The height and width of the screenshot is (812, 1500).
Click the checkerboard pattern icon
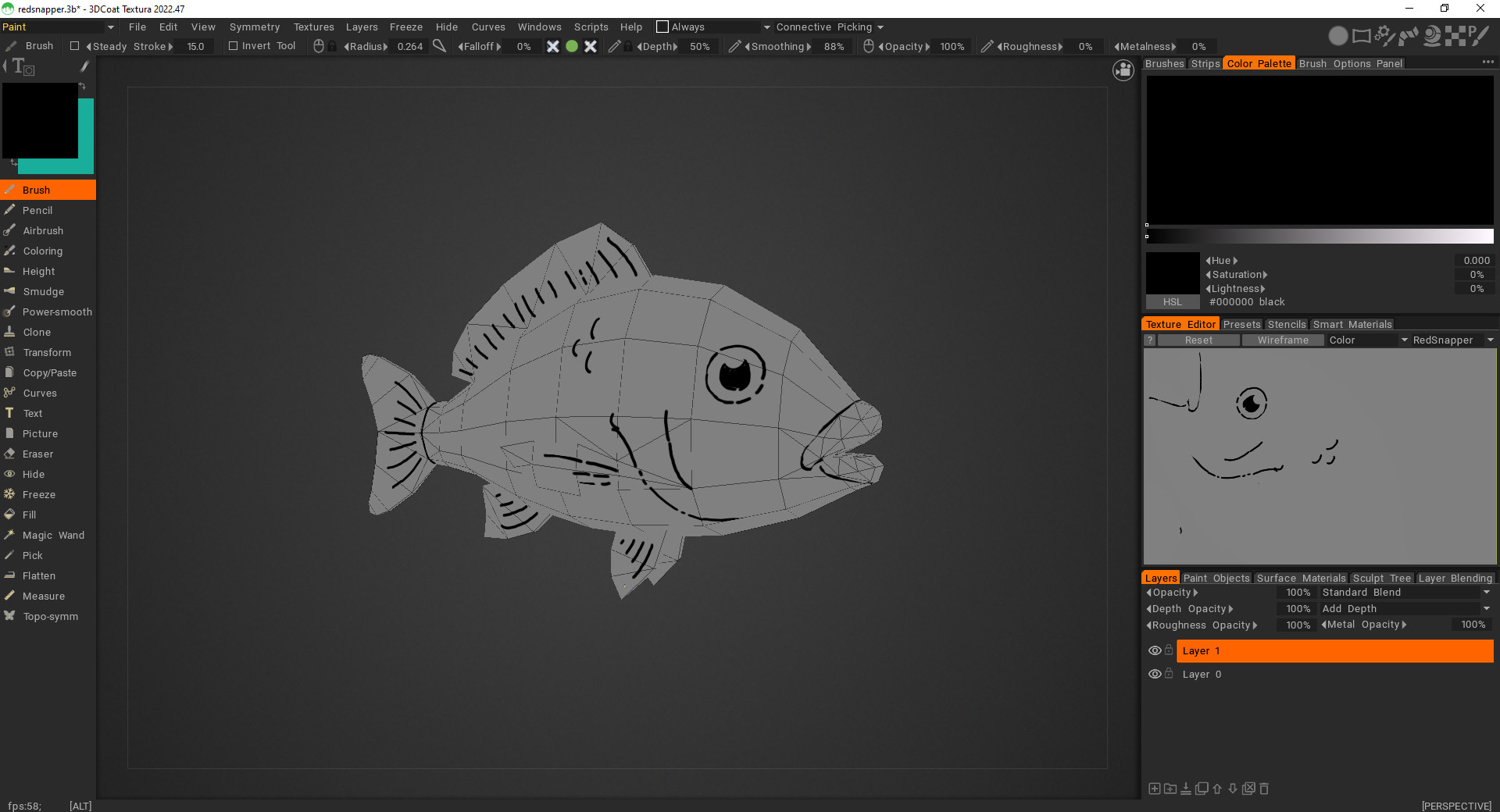tap(1455, 35)
